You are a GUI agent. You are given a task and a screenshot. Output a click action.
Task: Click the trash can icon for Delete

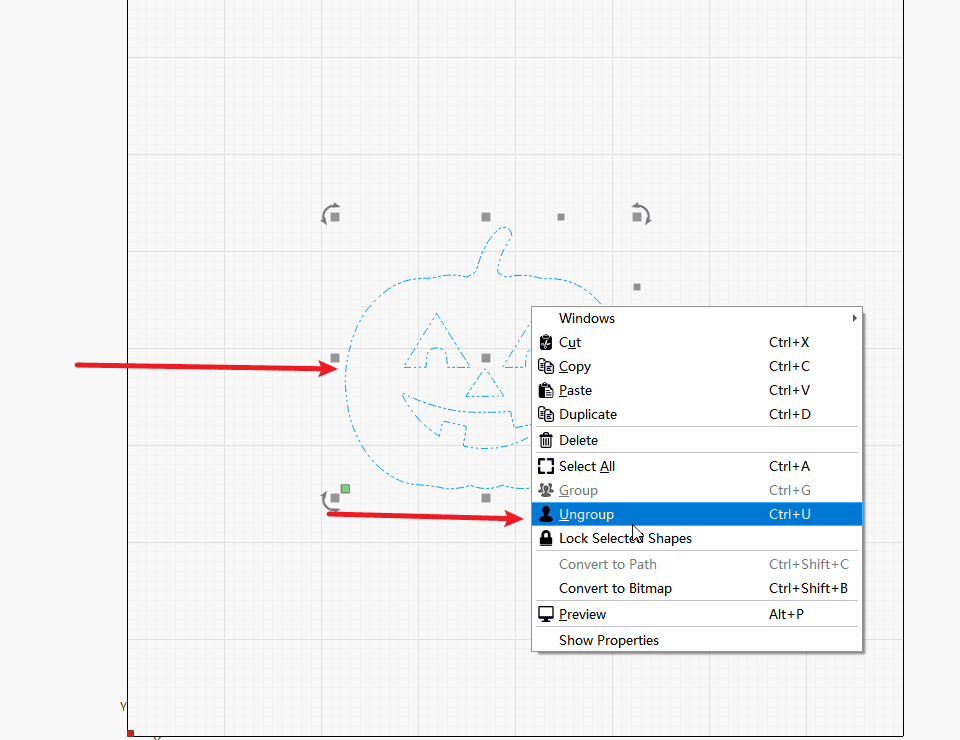pos(546,440)
